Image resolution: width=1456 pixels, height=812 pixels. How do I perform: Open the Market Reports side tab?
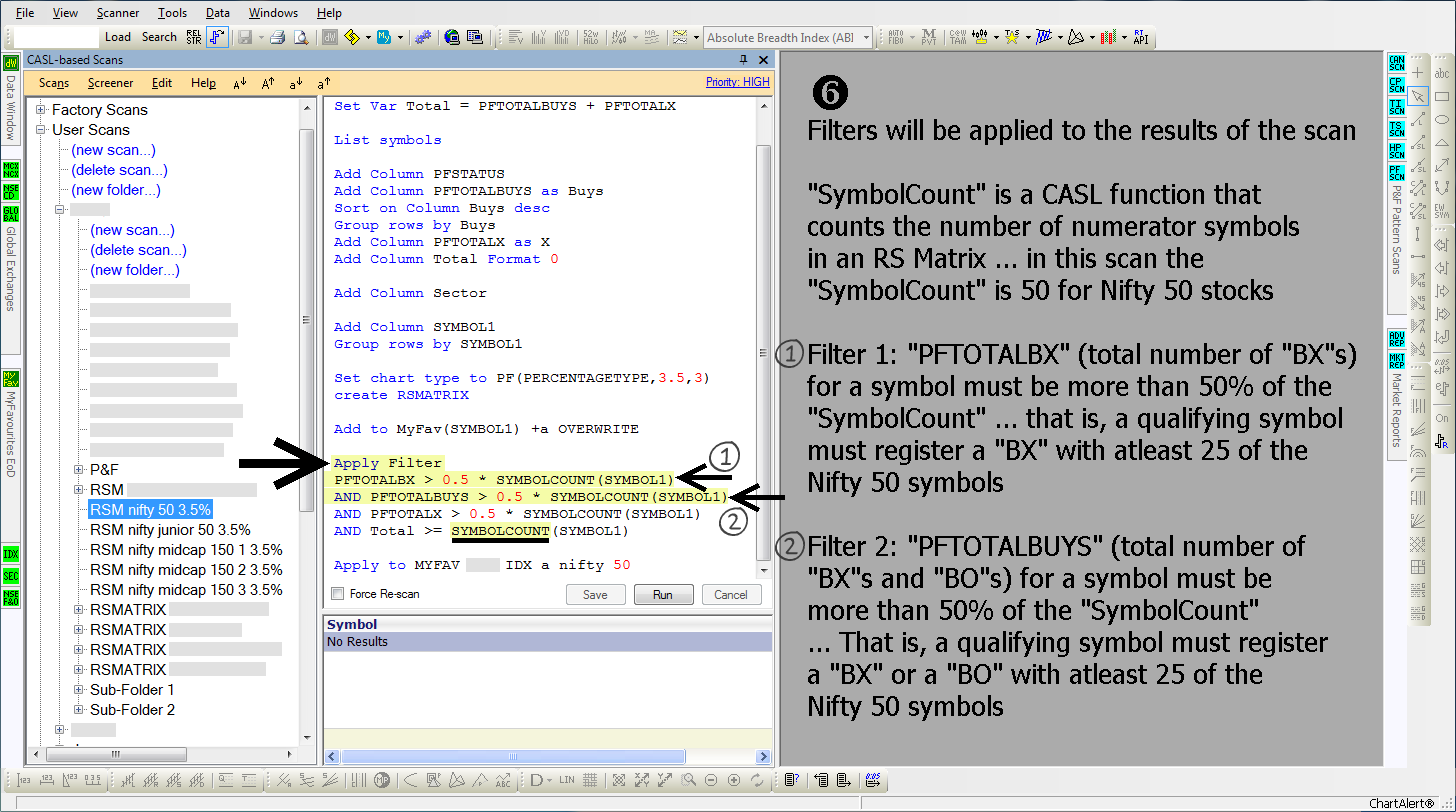coord(1397,402)
